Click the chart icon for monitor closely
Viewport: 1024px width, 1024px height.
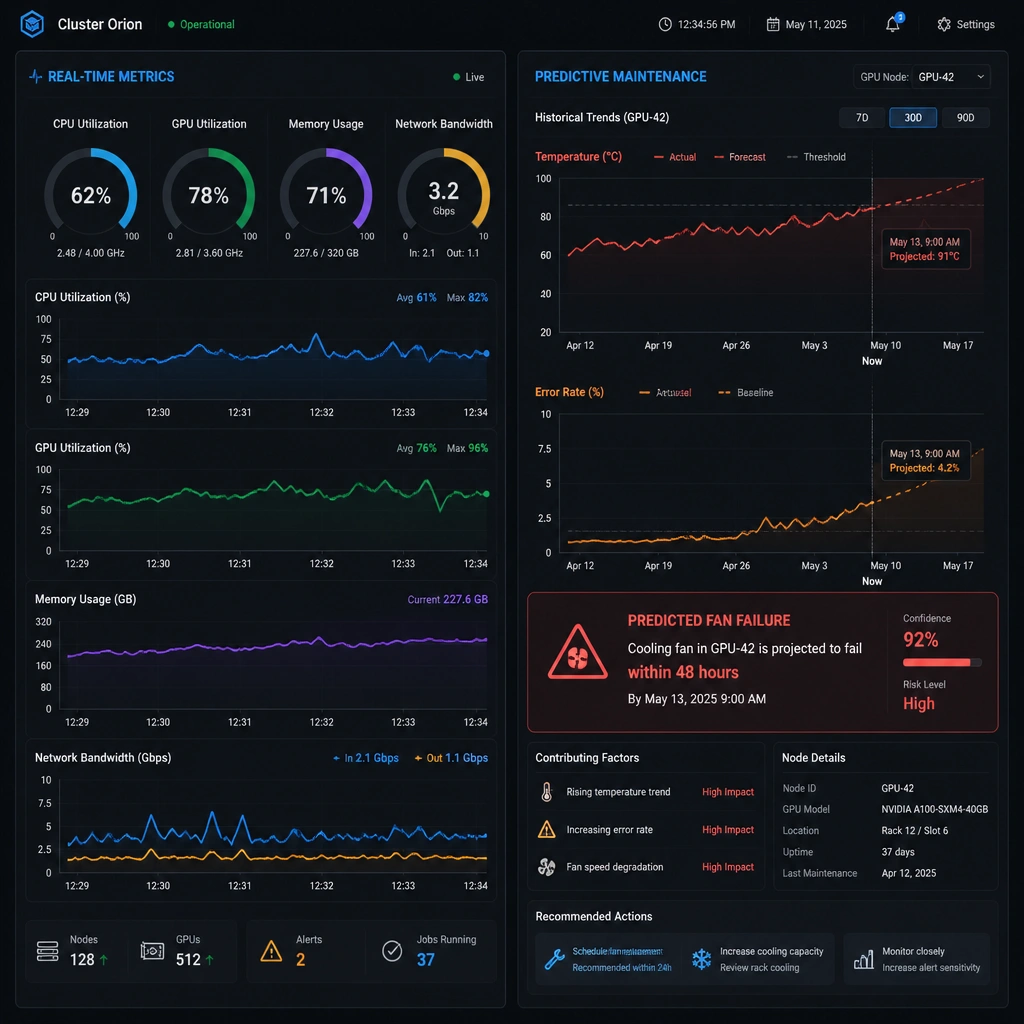[x=863, y=959]
